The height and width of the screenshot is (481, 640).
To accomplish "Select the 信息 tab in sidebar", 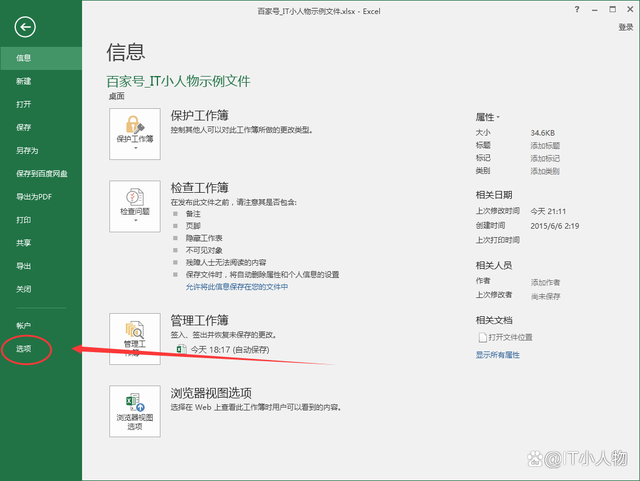I will point(41,58).
